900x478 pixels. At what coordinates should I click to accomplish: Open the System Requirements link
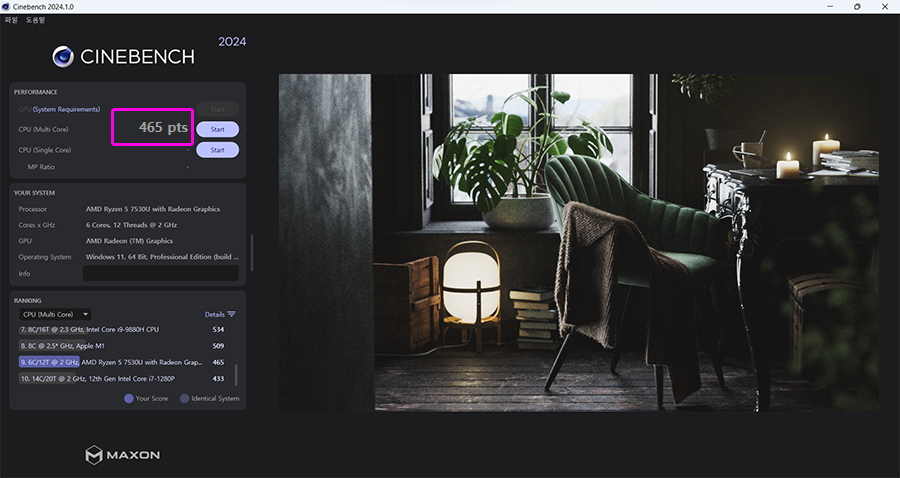(66, 109)
